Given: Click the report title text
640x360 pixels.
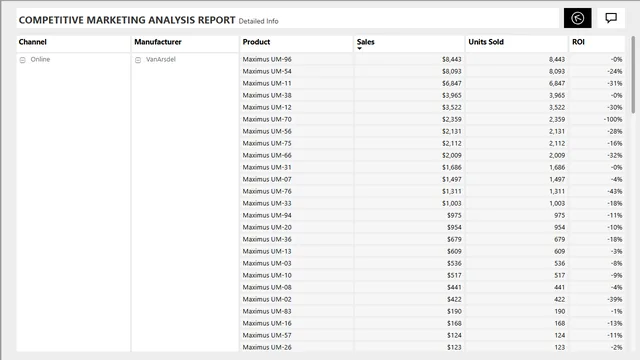Looking at the screenshot, I should (127, 20).
